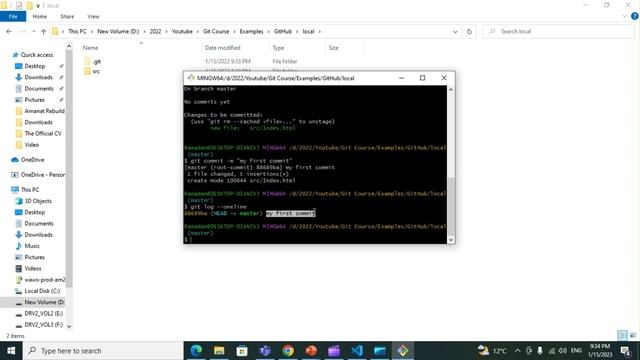The image size is (640, 360).
Task: Expand the ribbon with chevron arrow
Action: click(x=624, y=16)
